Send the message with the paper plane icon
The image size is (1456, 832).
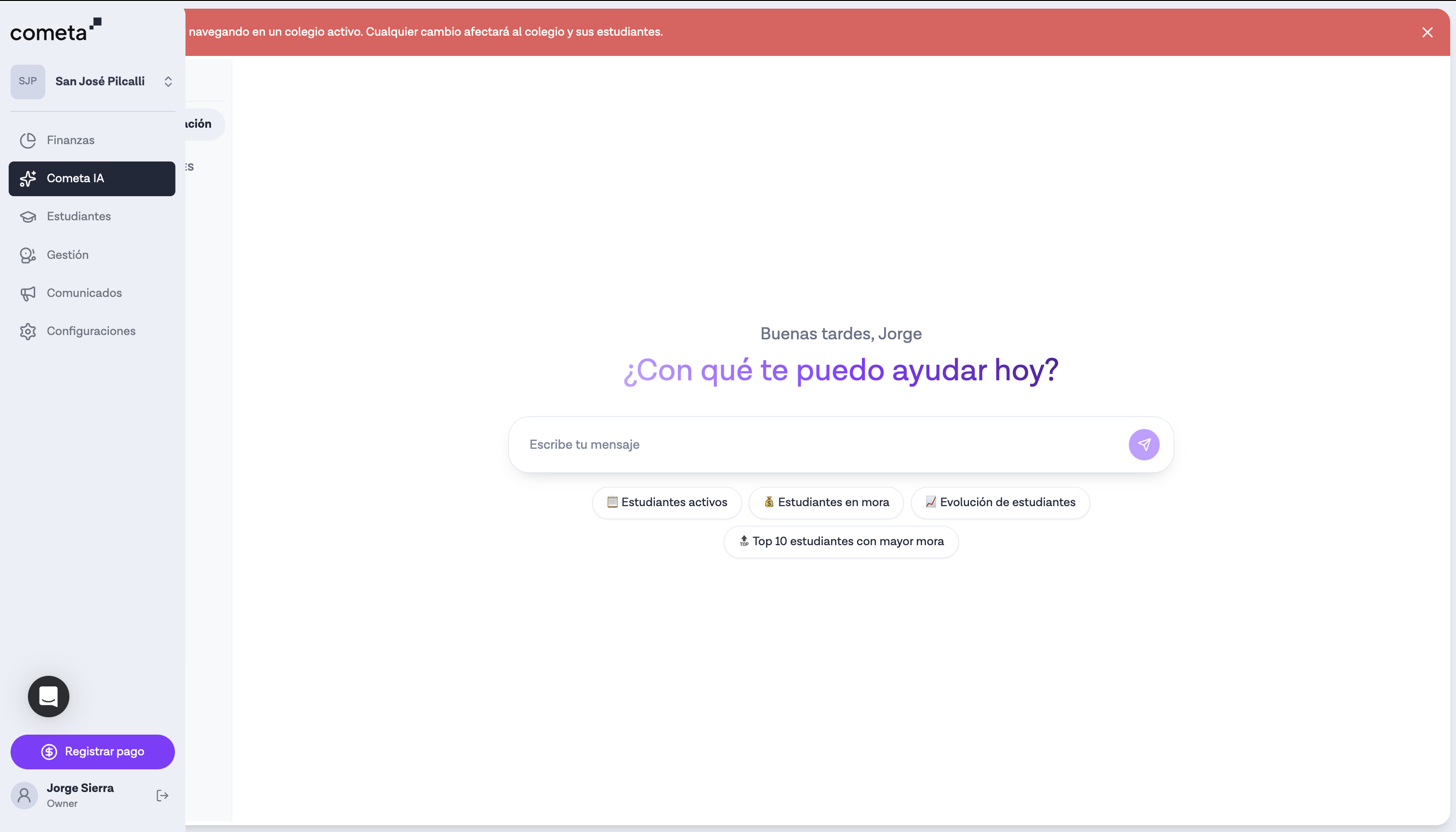pyautogui.click(x=1144, y=444)
